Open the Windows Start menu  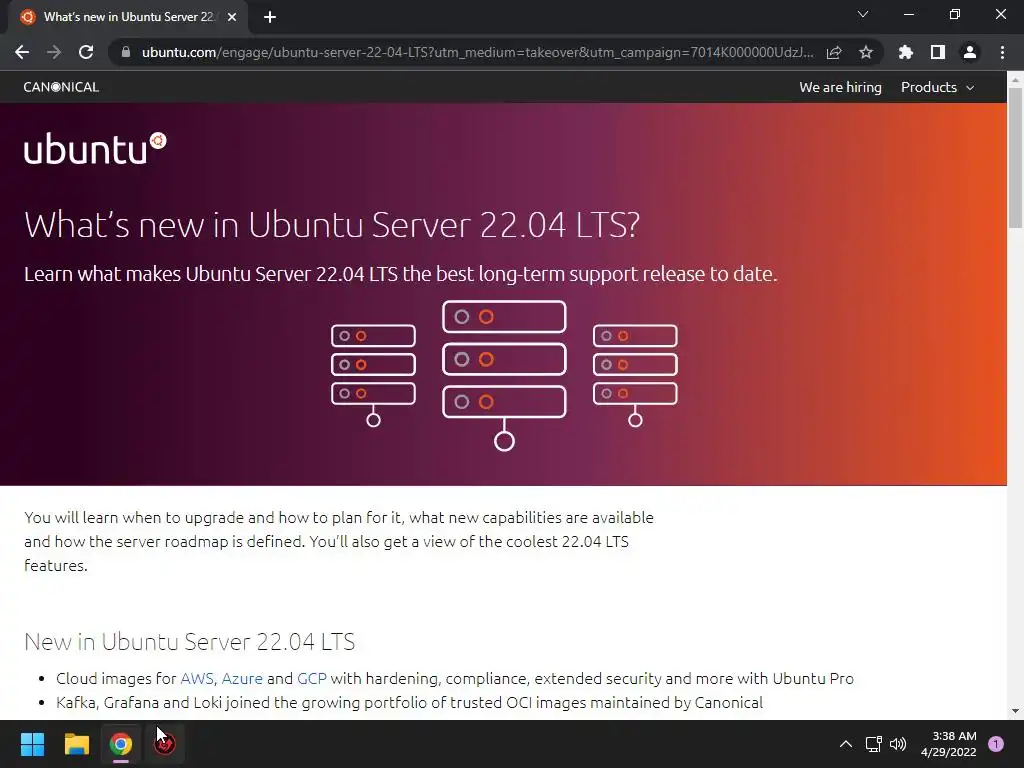click(x=32, y=744)
